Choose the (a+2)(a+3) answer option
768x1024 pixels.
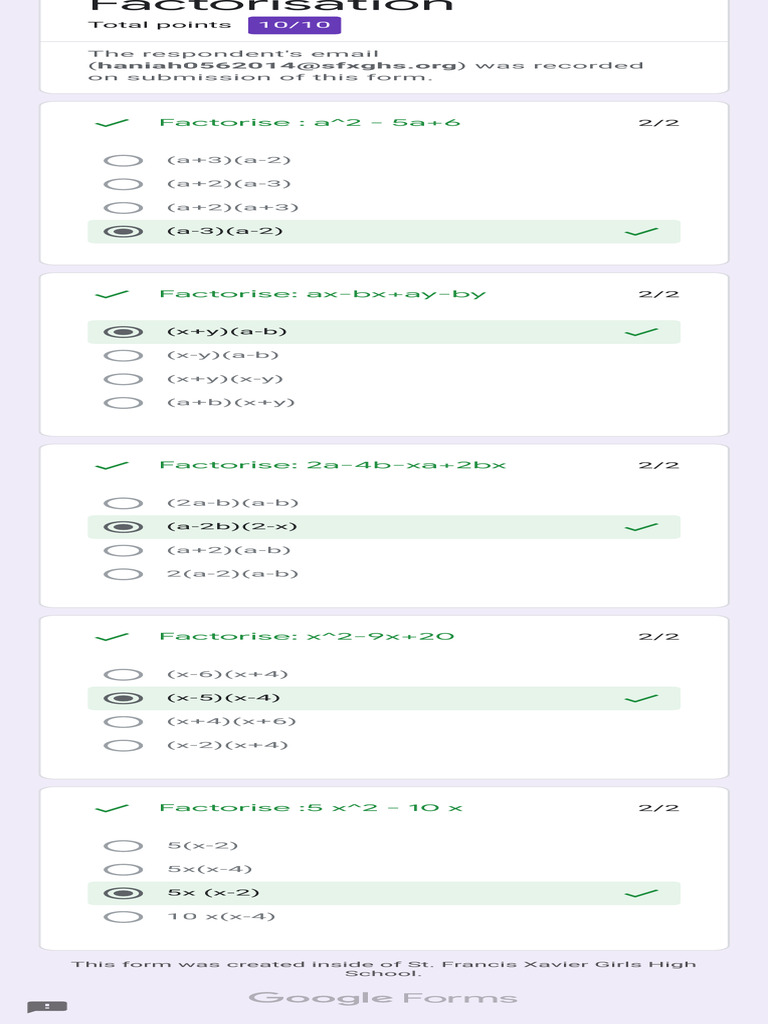(123, 208)
